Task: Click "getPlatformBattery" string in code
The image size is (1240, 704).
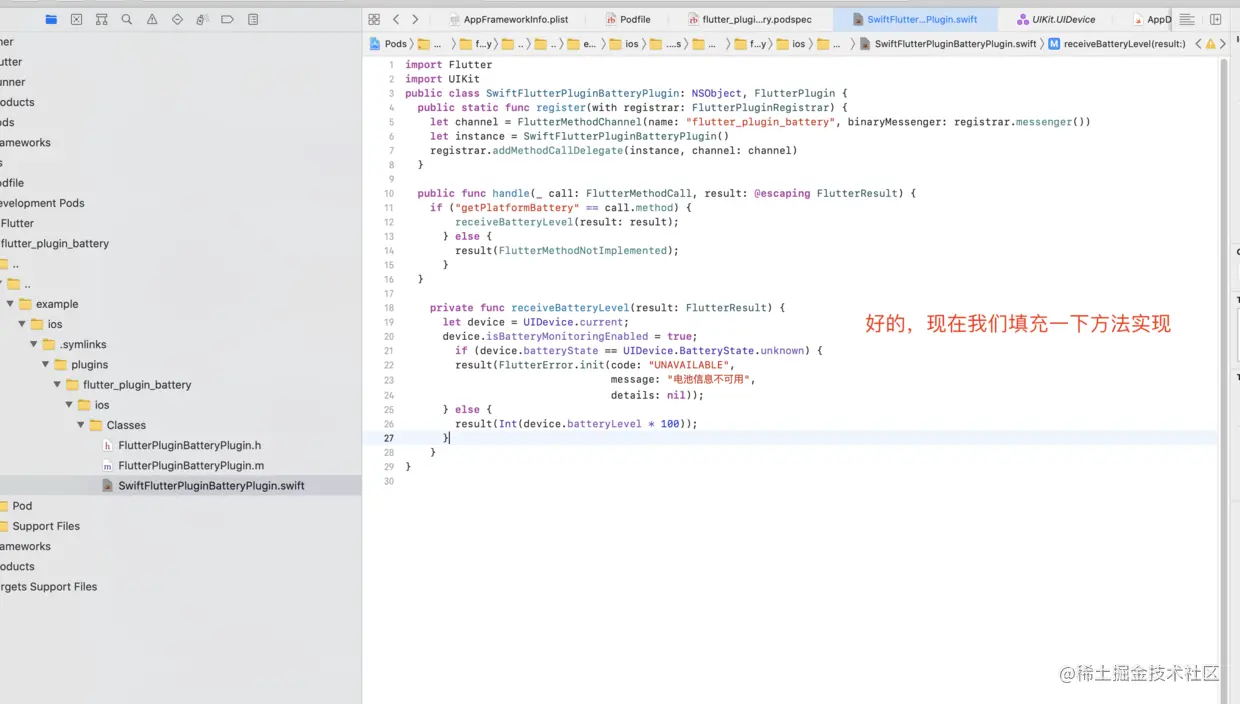Action: (517, 208)
